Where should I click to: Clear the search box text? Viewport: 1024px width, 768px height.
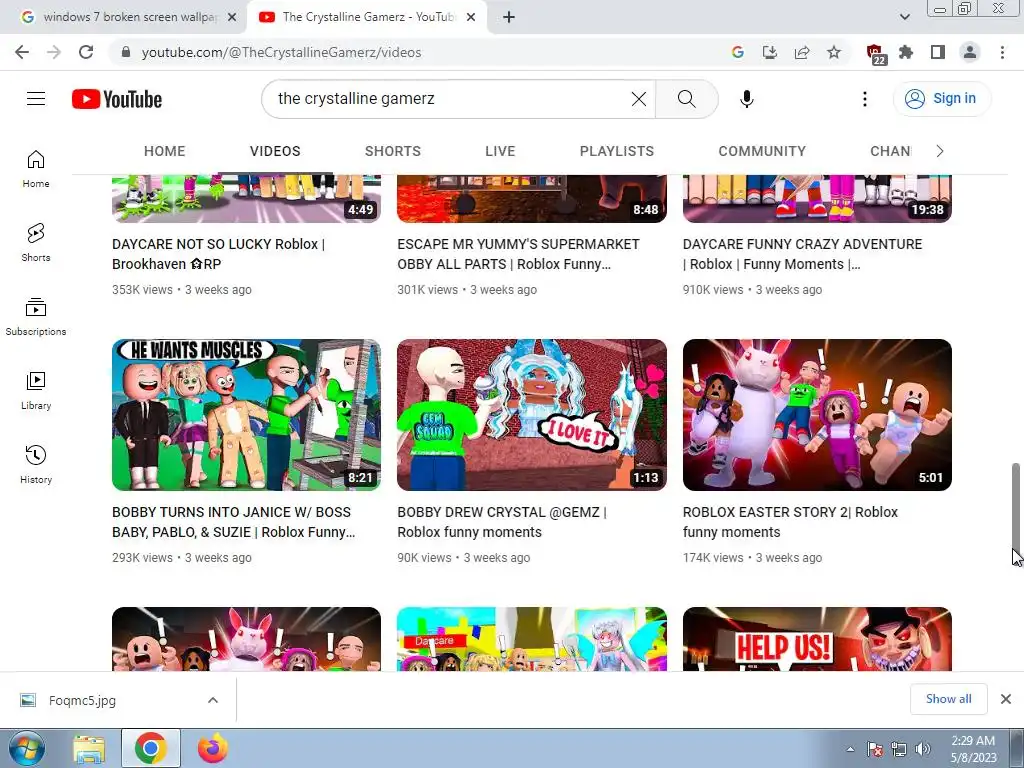pyautogui.click(x=639, y=99)
